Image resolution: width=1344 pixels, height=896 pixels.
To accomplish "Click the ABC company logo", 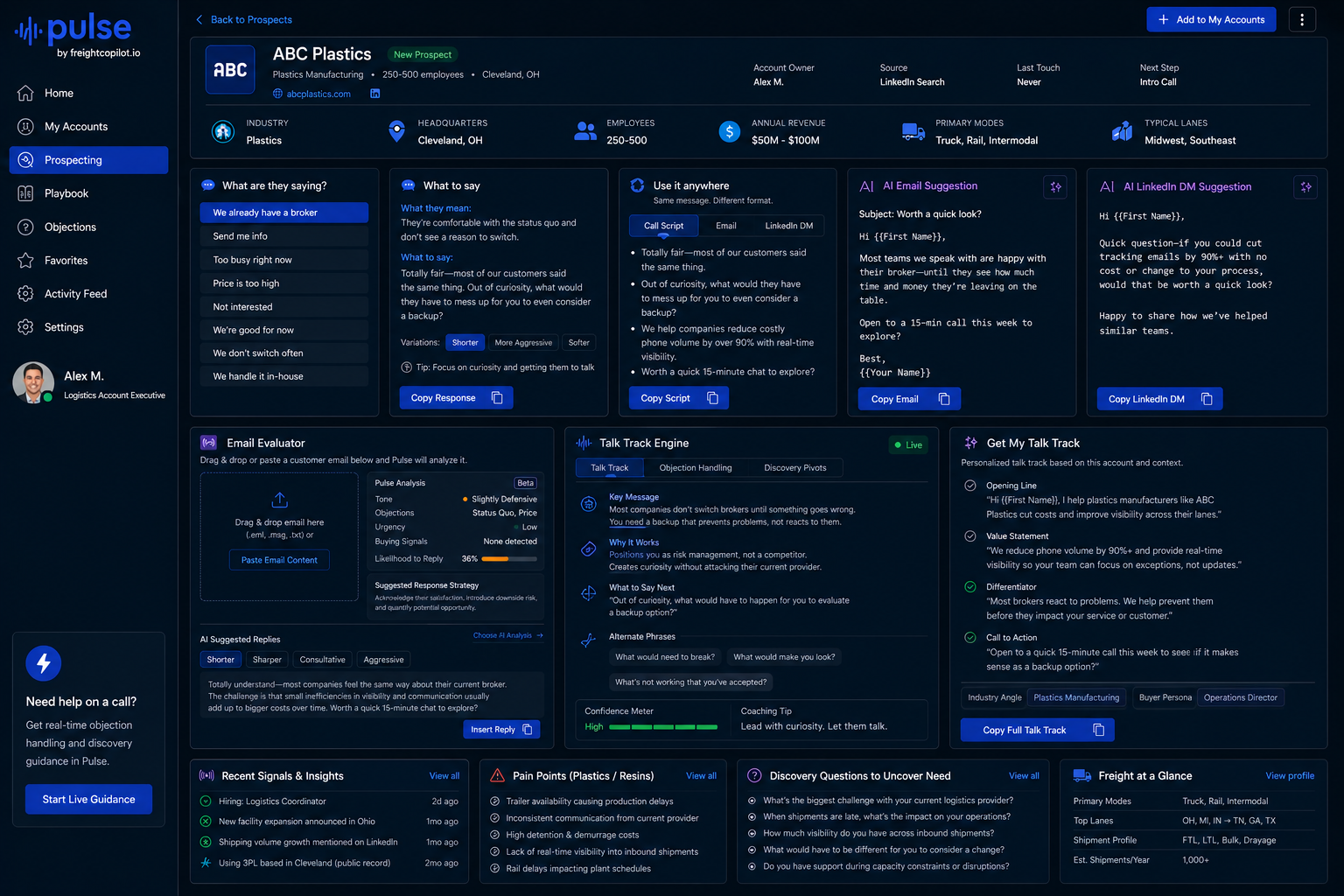I will pos(230,70).
